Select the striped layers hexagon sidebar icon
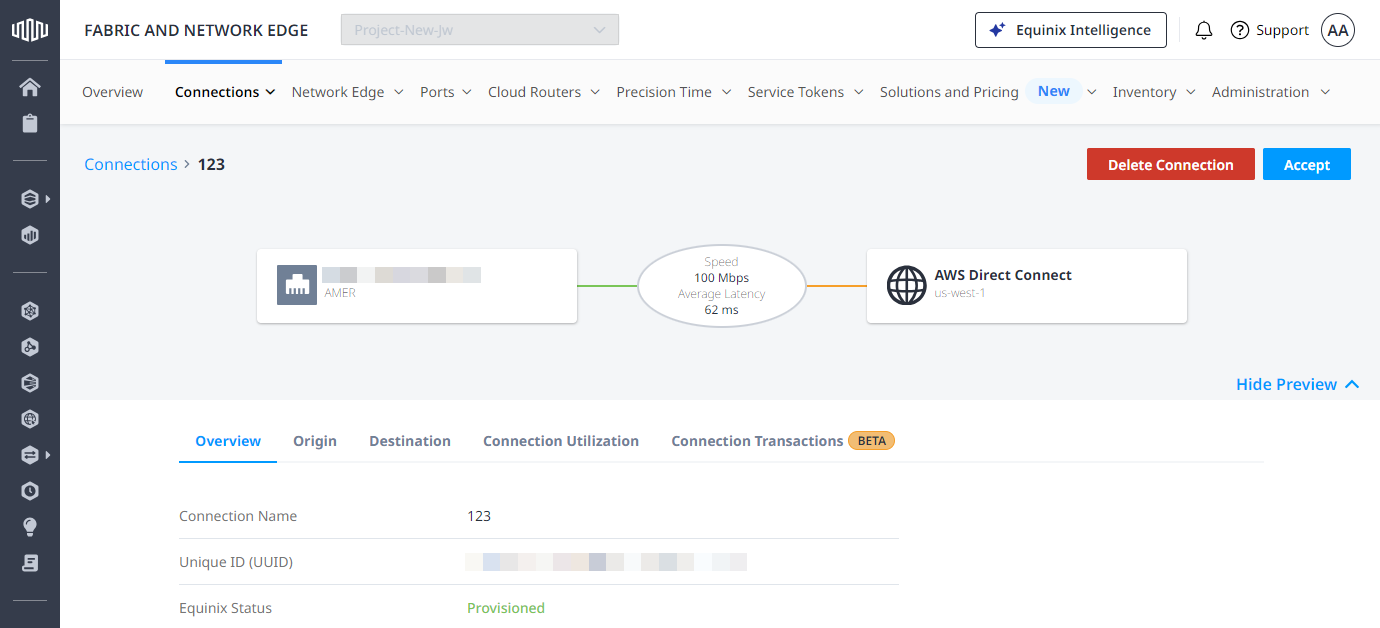1380x628 pixels. point(30,383)
